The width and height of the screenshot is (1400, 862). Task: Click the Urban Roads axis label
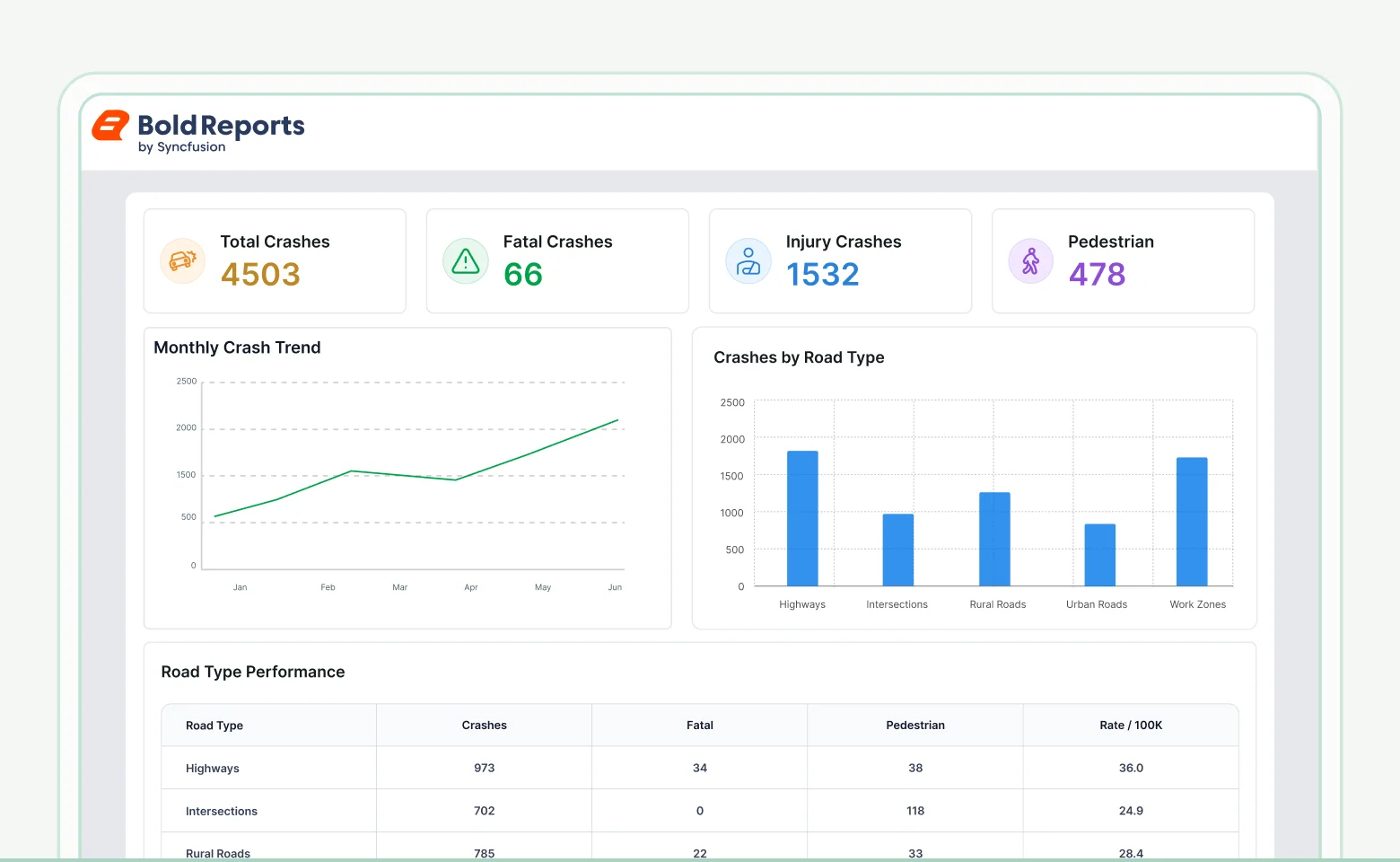[x=1097, y=604]
